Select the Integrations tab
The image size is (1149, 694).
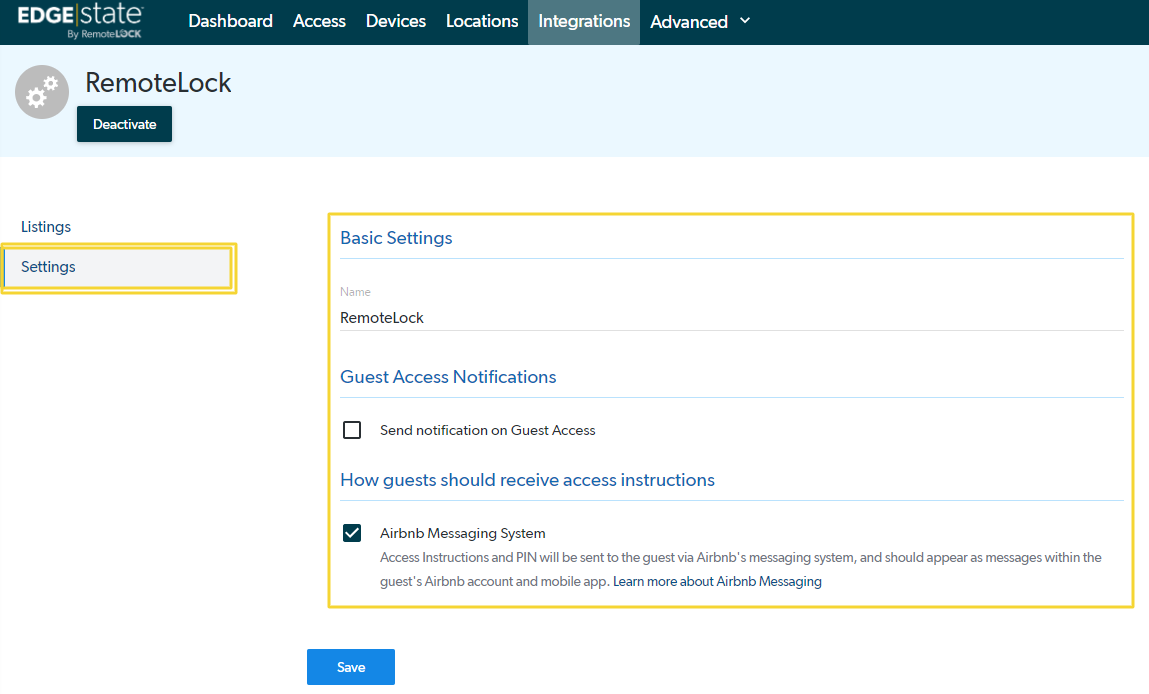point(584,21)
